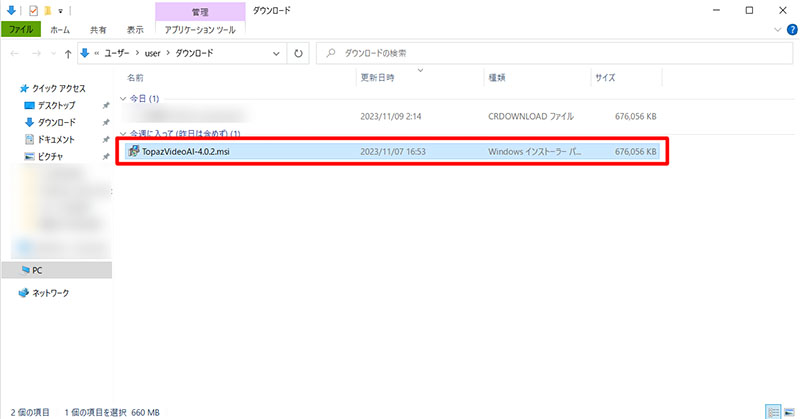Open Explorer help question mark icon
800x419 pixels.
[792, 30]
